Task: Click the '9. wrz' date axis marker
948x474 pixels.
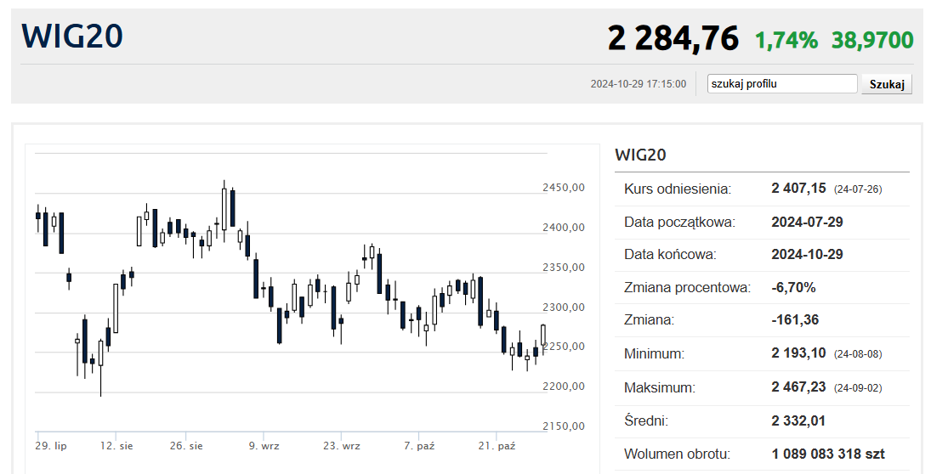Action: click(265, 445)
